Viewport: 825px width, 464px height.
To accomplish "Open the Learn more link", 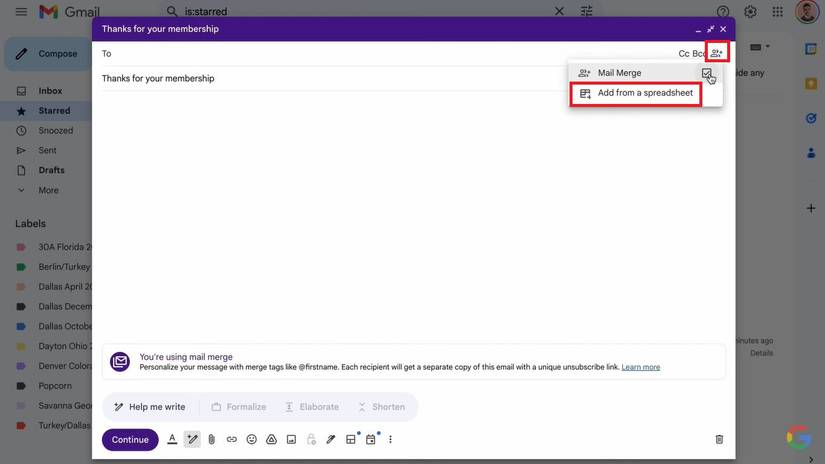I will point(640,368).
